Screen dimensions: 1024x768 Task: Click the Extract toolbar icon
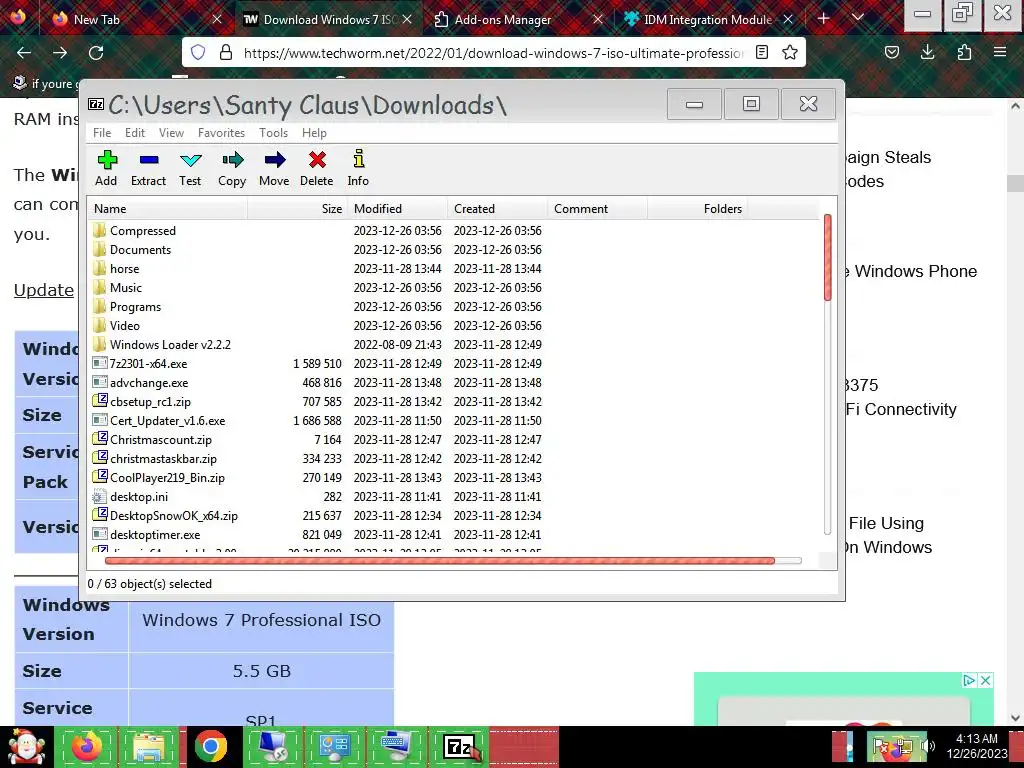pos(148,168)
